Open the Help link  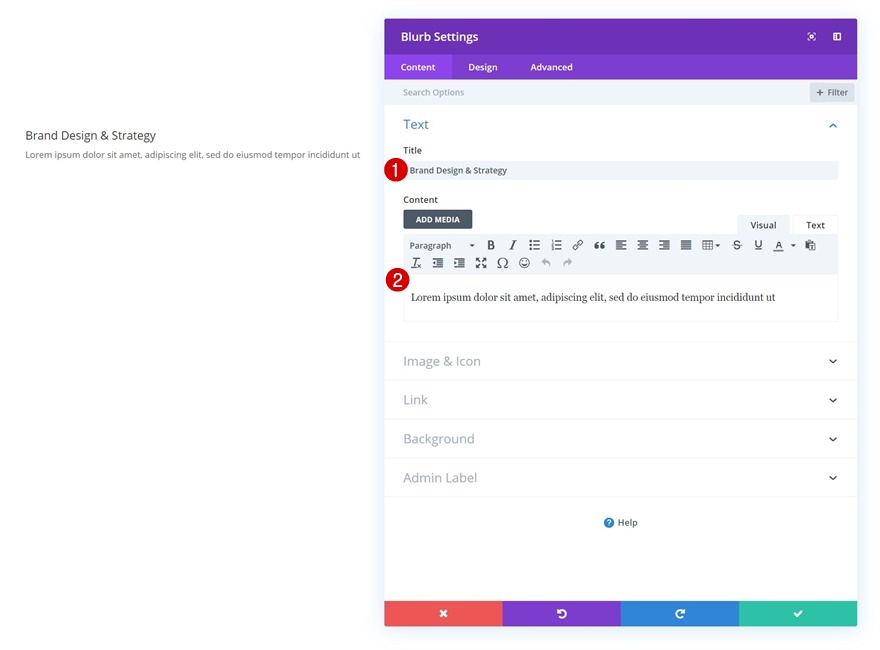pos(620,523)
